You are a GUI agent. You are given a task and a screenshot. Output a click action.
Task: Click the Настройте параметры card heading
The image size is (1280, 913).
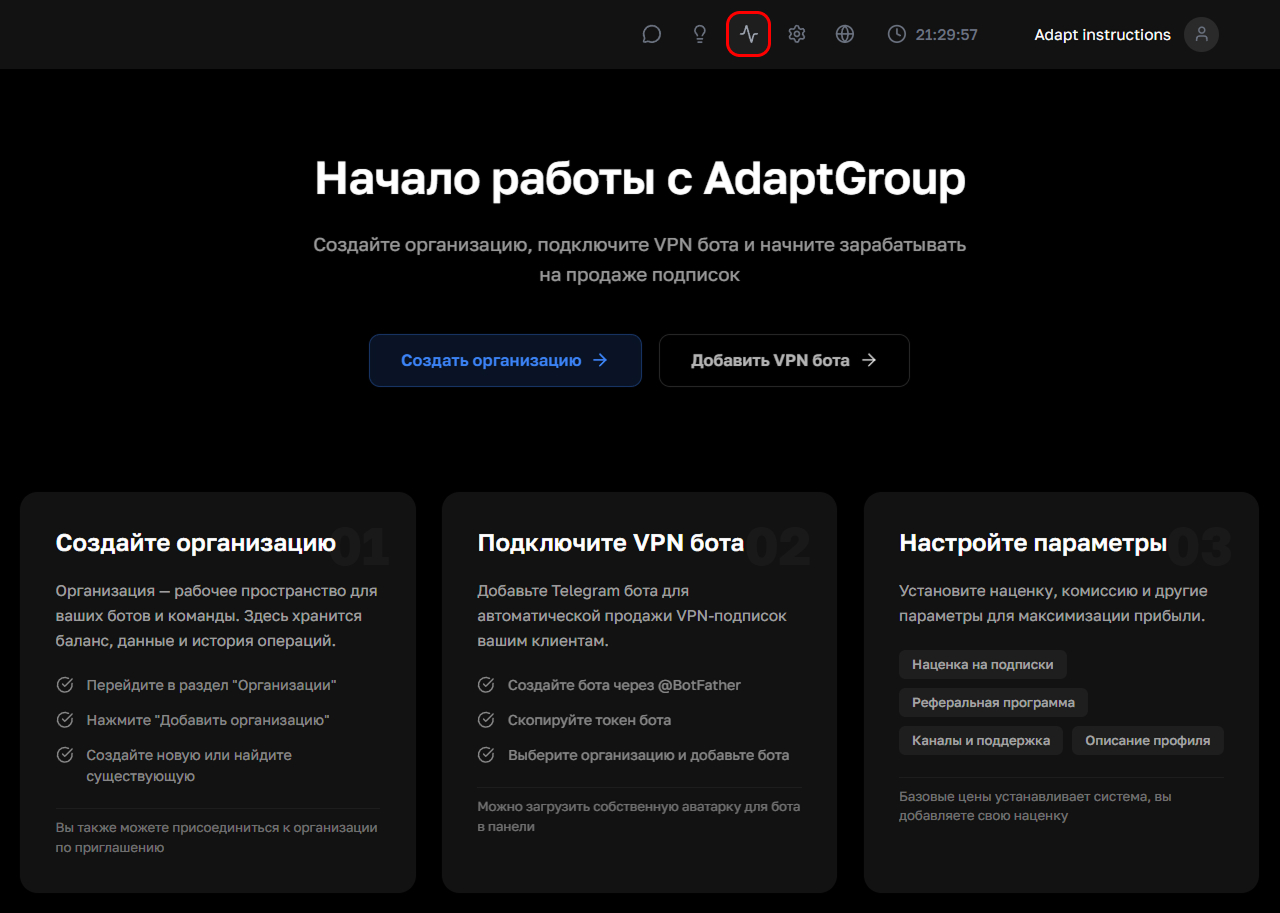[x=1033, y=543]
